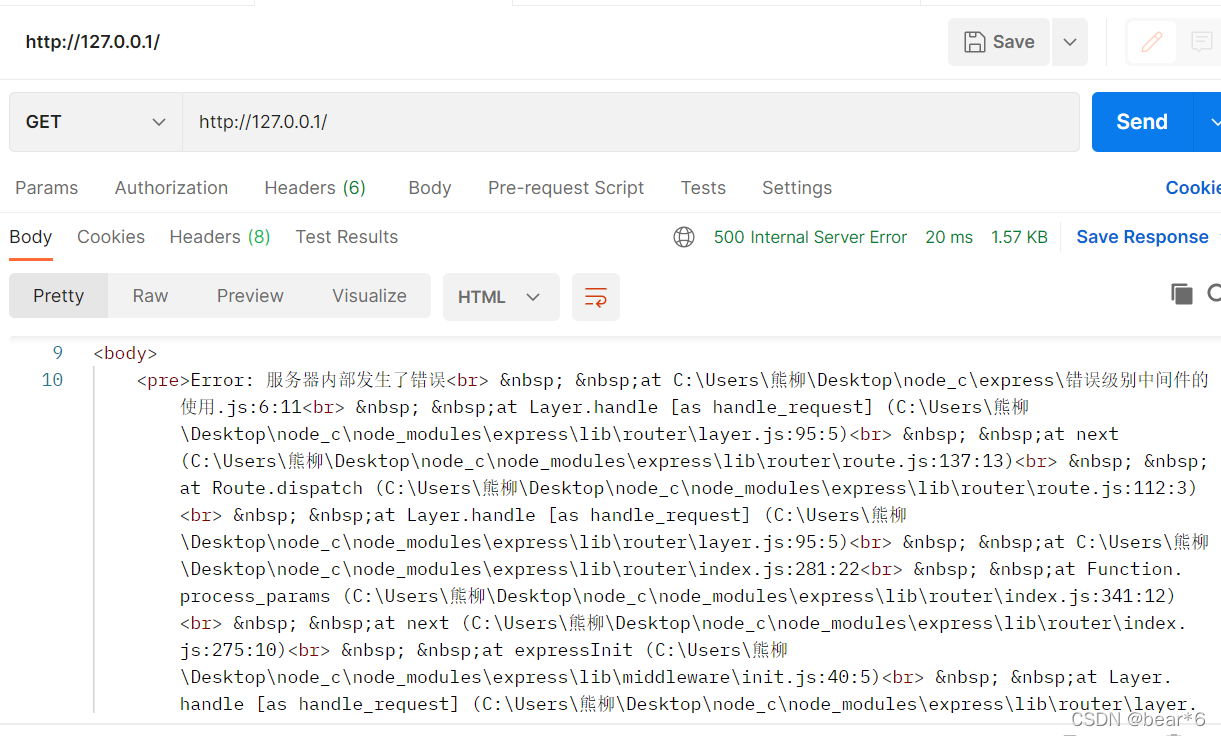
Task: Toggle the wrap lines icon
Action: click(596, 297)
